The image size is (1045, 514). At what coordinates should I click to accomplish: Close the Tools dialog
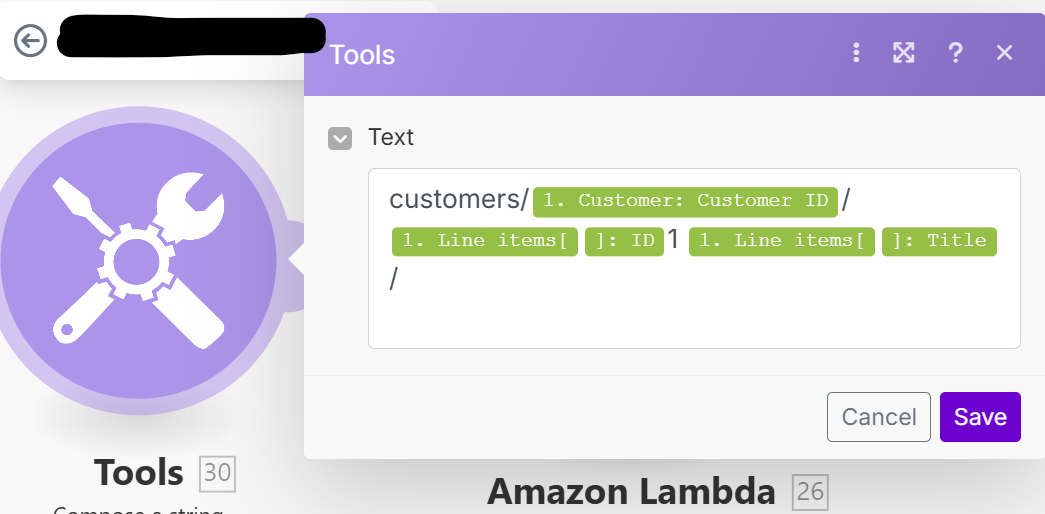[1005, 53]
